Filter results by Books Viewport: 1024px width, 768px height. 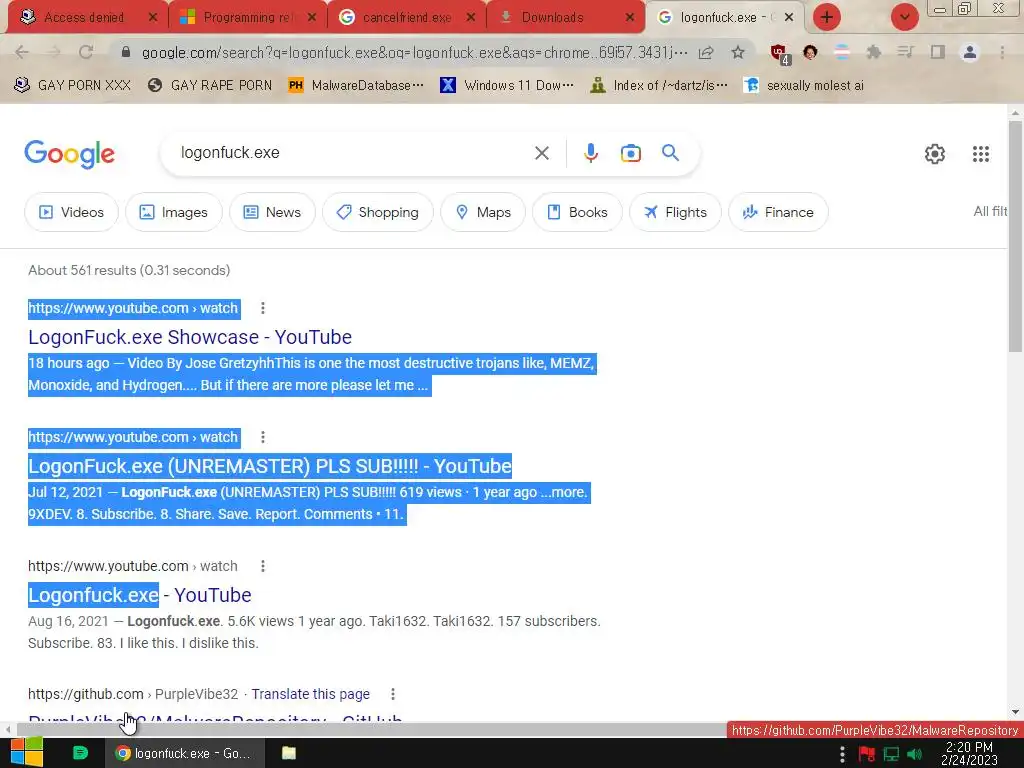click(x=577, y=212)
